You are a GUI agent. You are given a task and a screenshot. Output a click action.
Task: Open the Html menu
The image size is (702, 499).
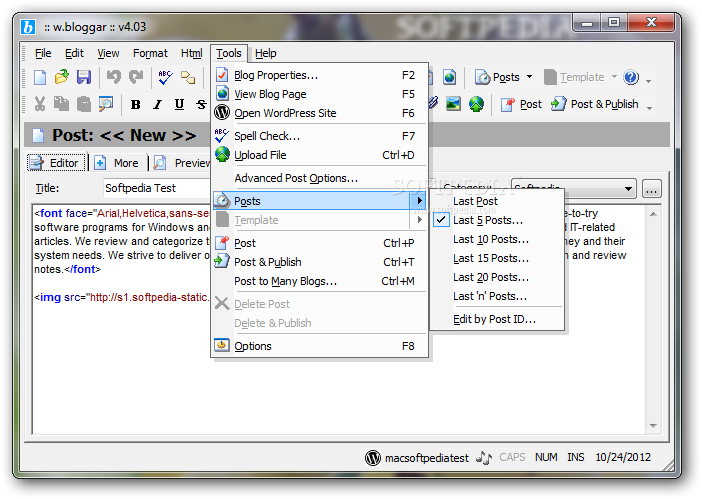192,53
